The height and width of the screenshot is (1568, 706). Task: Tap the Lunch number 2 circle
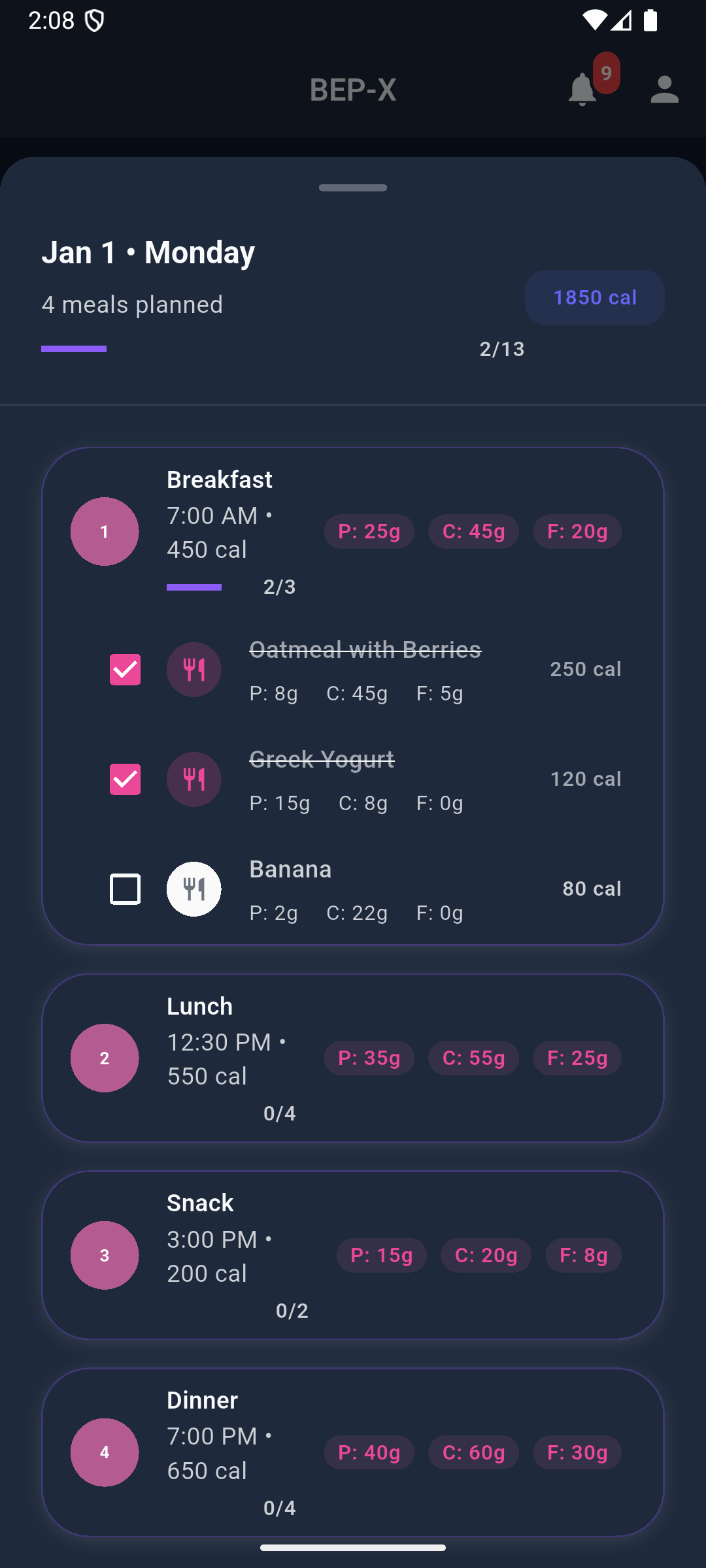105,1058
